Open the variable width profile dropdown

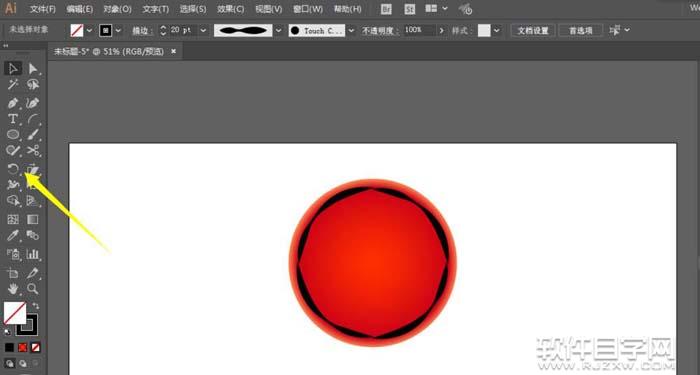279,30
